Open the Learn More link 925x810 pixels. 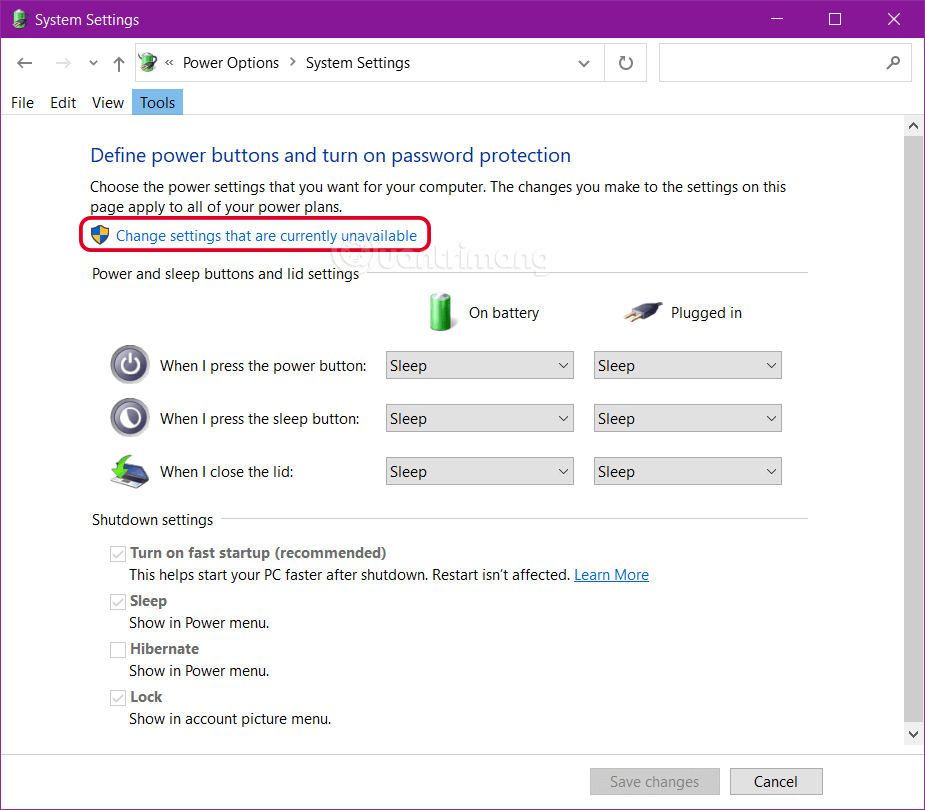[x=611, y=575]
